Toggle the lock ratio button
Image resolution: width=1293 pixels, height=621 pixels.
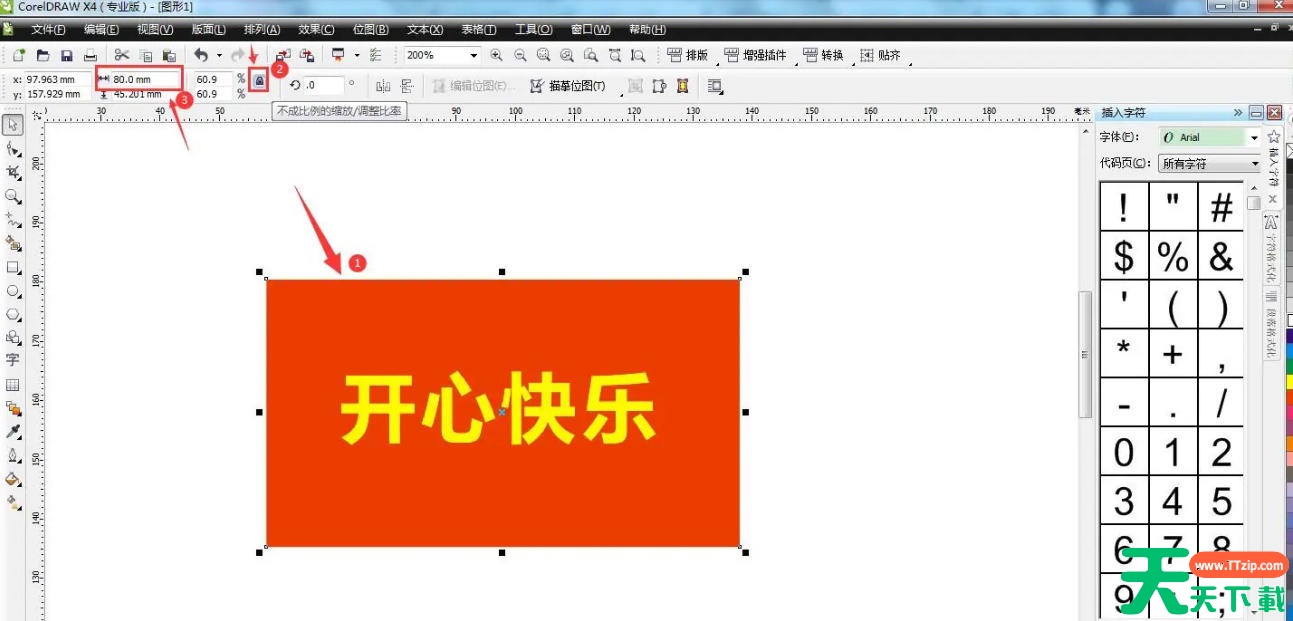(259, 79)
